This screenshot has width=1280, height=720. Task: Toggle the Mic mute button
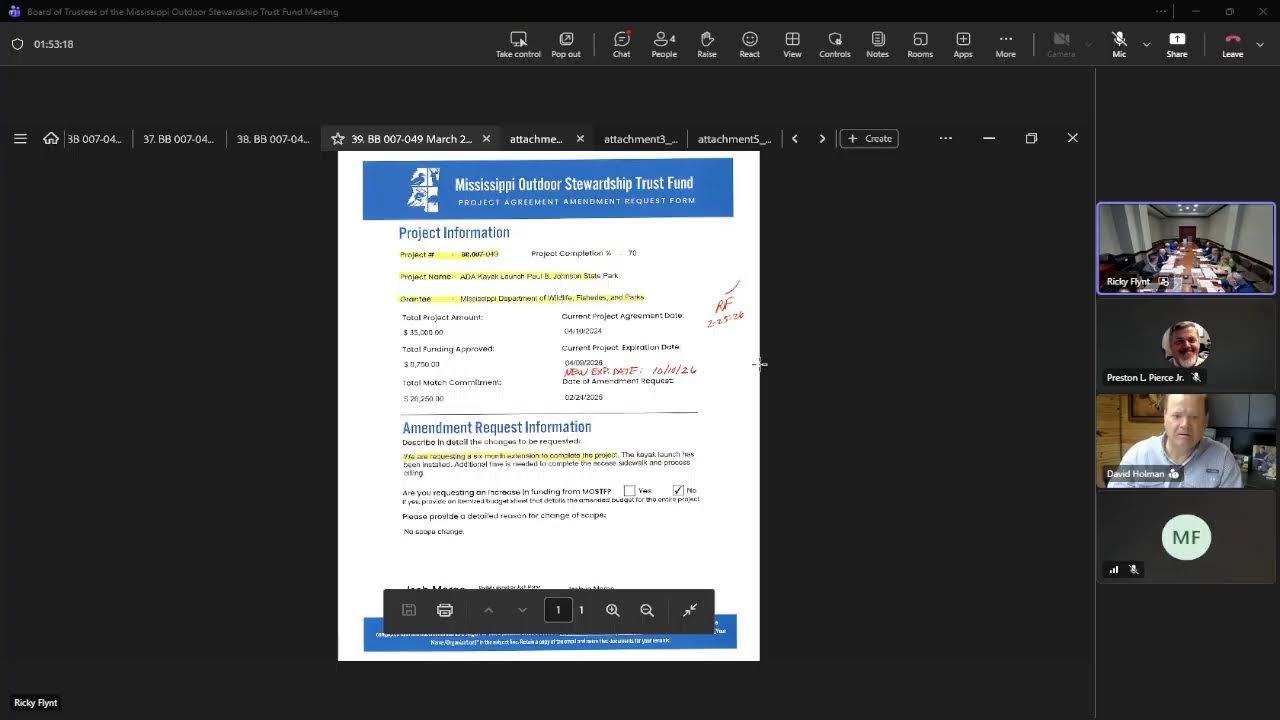pos(1119,44)
